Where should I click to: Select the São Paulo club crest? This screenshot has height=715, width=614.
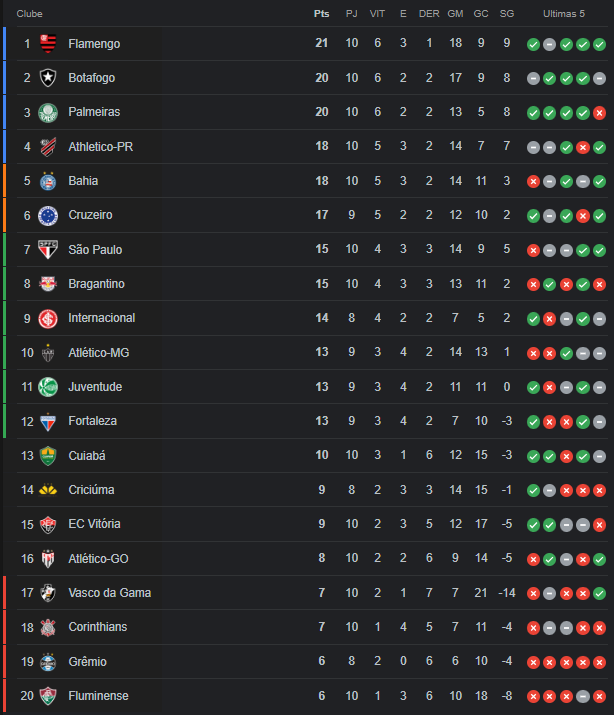click(x=48, y=250)
